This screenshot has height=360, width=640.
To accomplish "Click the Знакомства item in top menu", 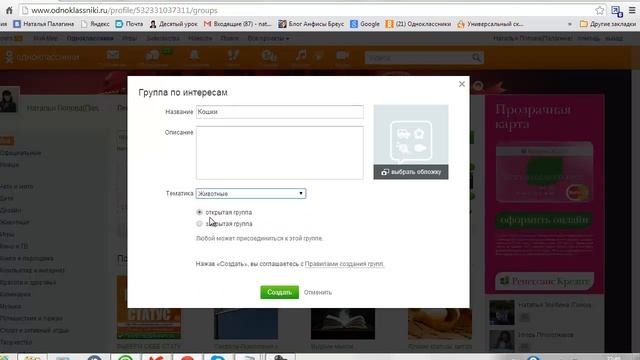I will [x=162, y=38].
